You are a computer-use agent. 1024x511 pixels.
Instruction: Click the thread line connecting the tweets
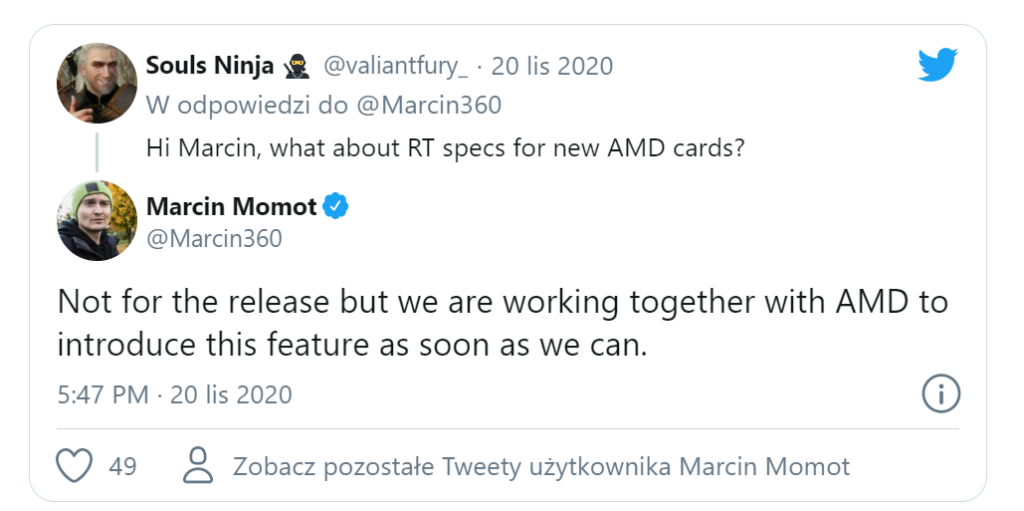coord(97,150)
